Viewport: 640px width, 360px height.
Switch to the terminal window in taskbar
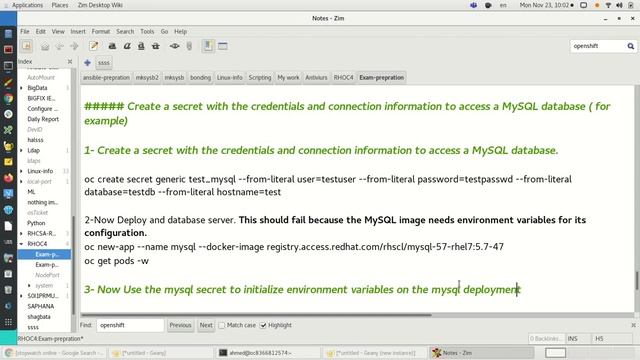pos(267,353)
